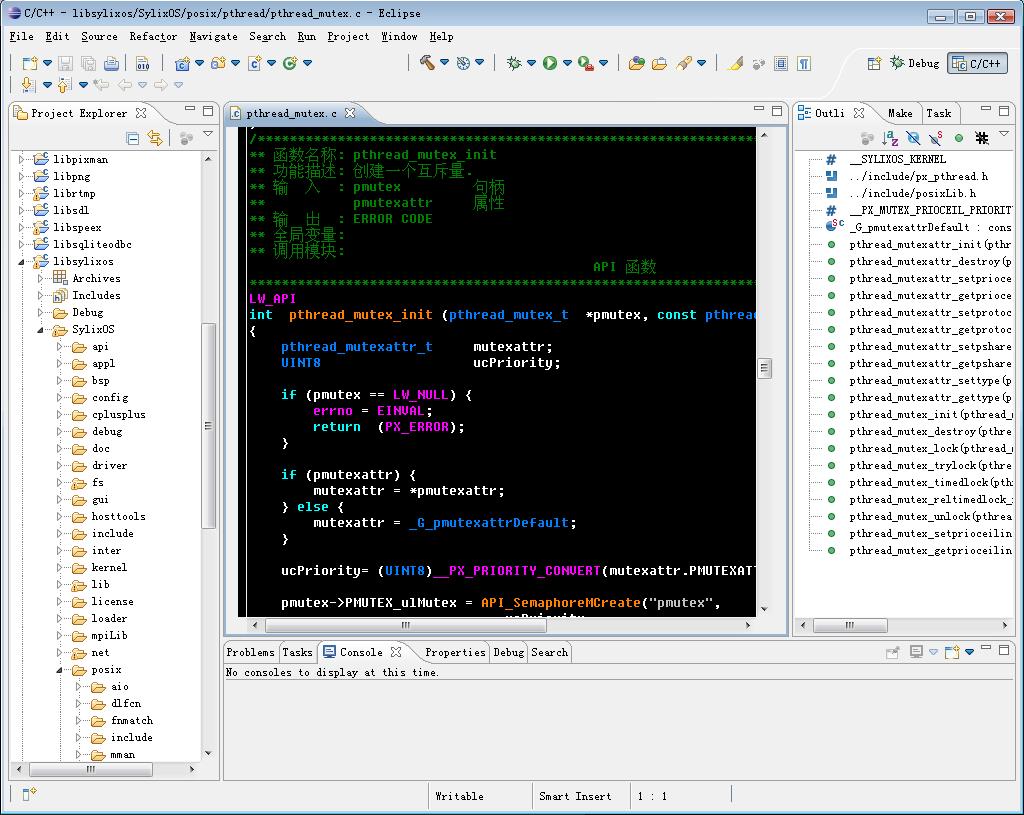This screenshot has height=815, width=1024.
Task: Click the External Tools run icon
Action: 586,63
